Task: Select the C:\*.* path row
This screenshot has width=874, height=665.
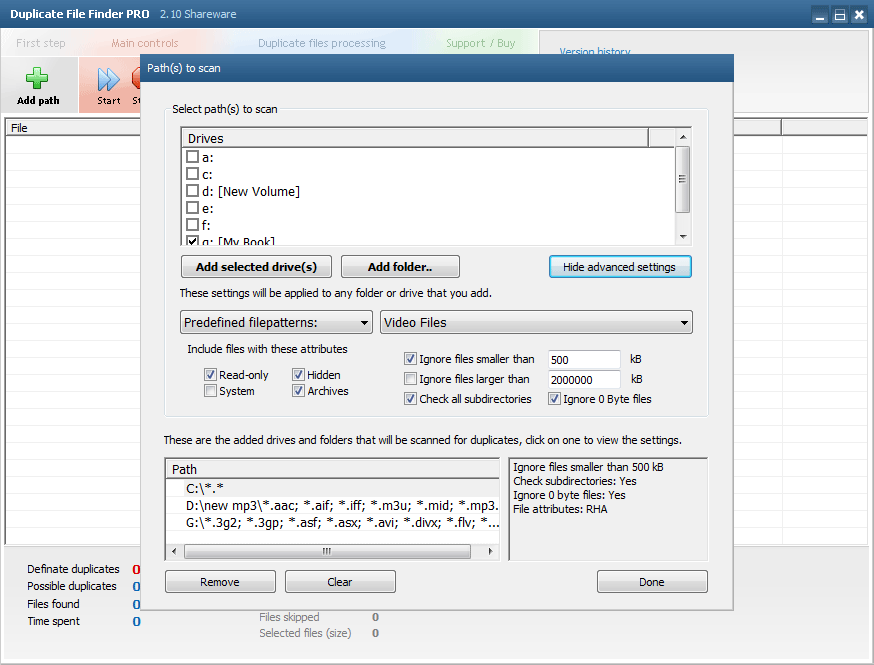Action: 332,488
